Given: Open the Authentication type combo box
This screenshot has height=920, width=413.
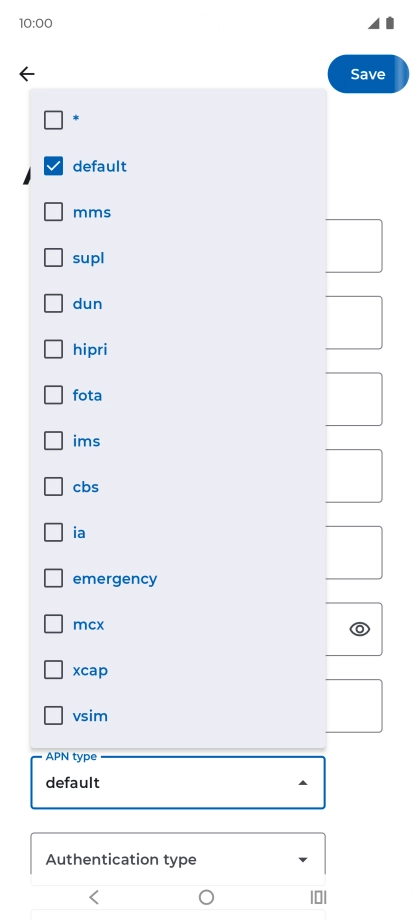Looking at the screenshot, I should point(178,859).
